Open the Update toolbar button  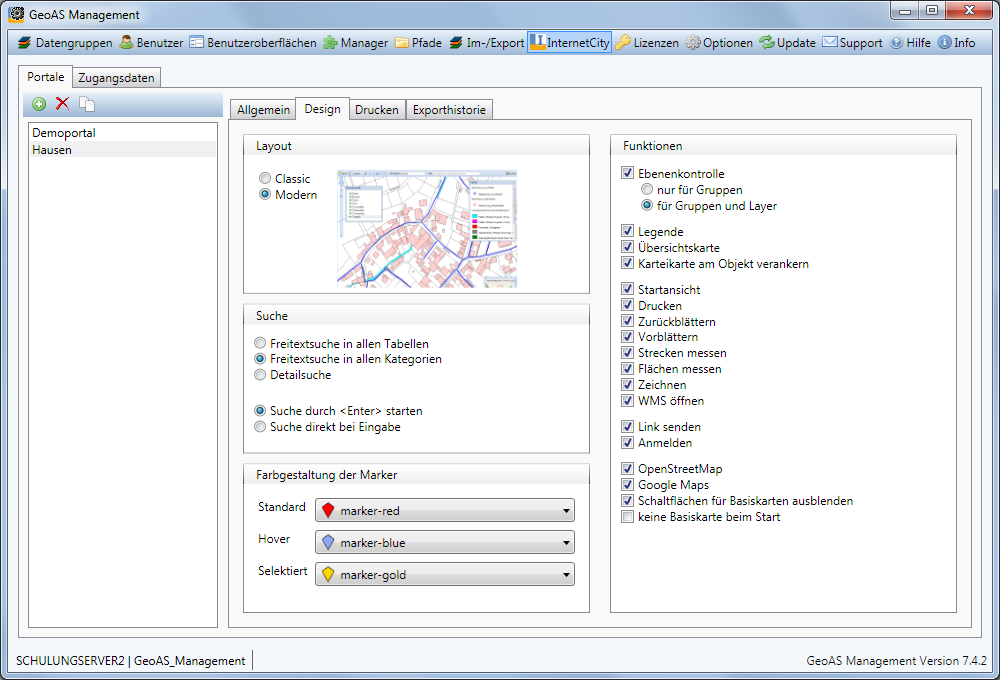[x=787, y=43]
